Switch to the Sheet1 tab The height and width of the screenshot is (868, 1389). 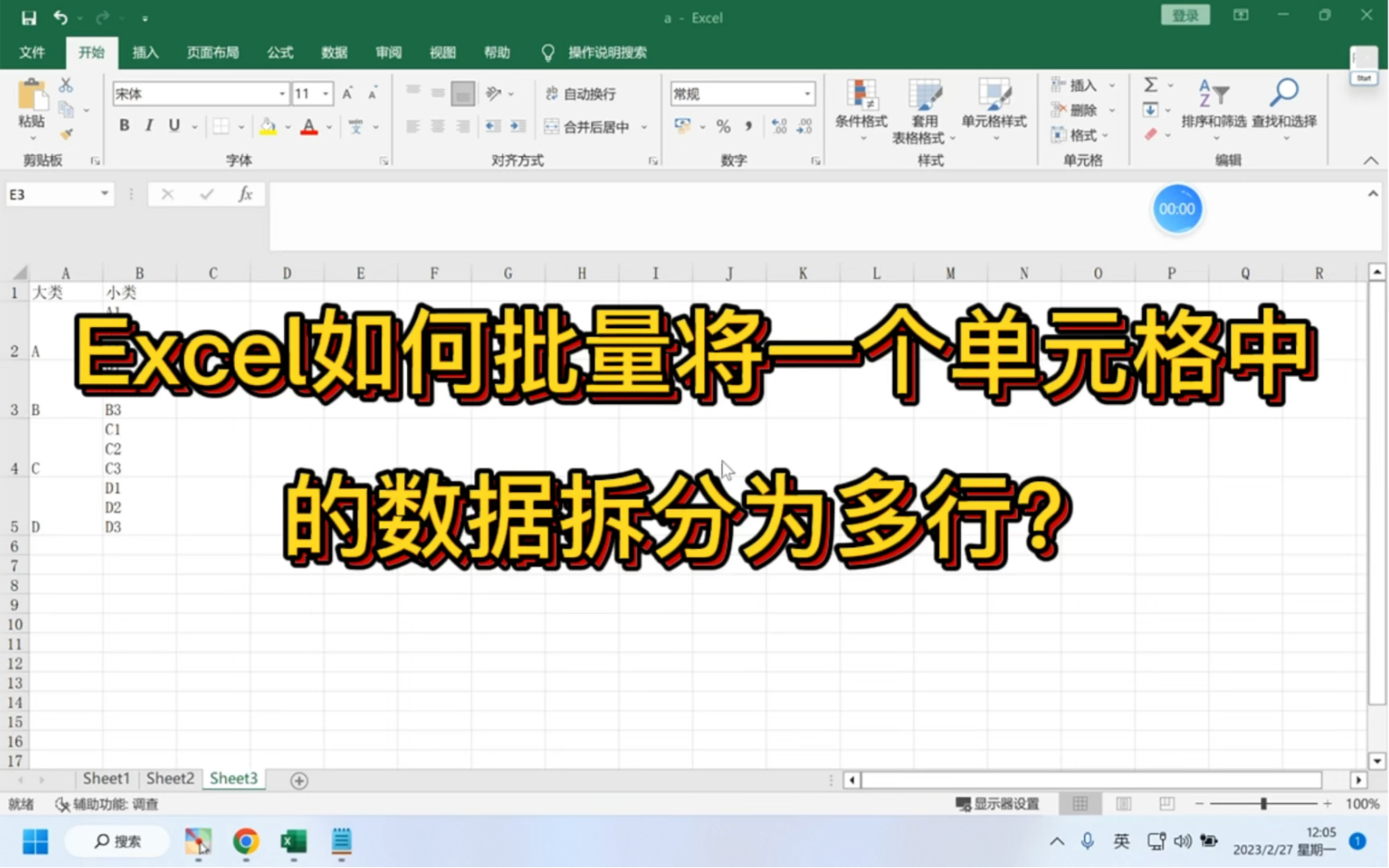click(x=106, y=779)
